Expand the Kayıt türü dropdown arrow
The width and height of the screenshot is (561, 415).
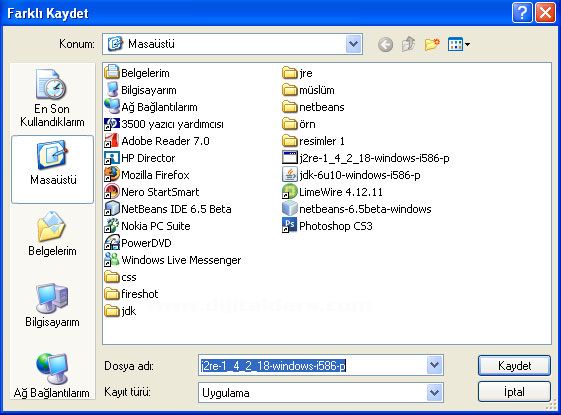pyautogui.click(x=434, y=392)
